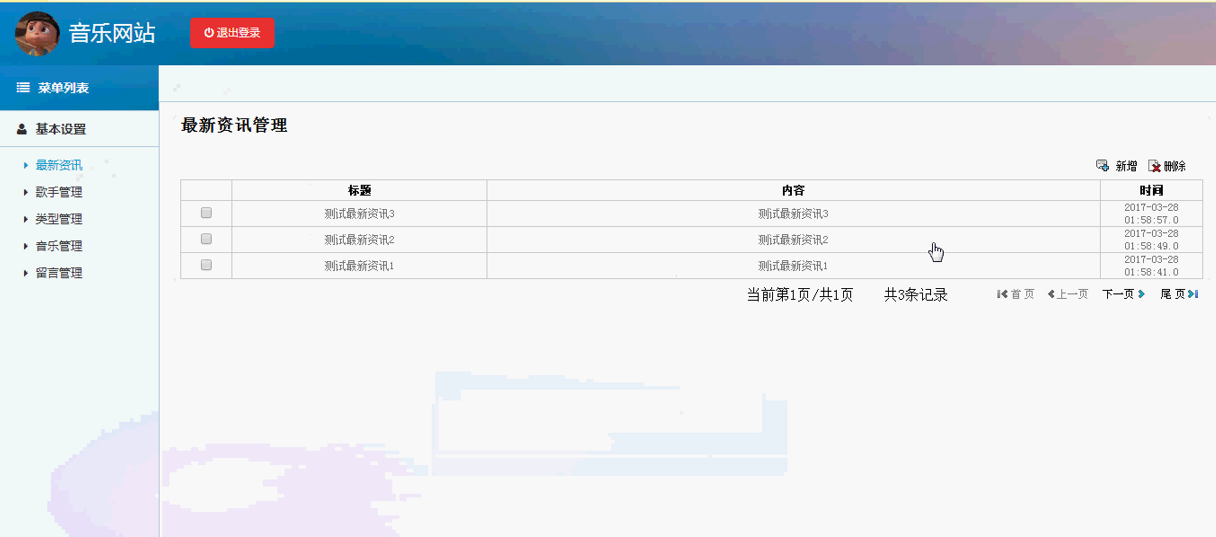
Task: Go to first page via 首页
Action: click(x=1023, y=295)
